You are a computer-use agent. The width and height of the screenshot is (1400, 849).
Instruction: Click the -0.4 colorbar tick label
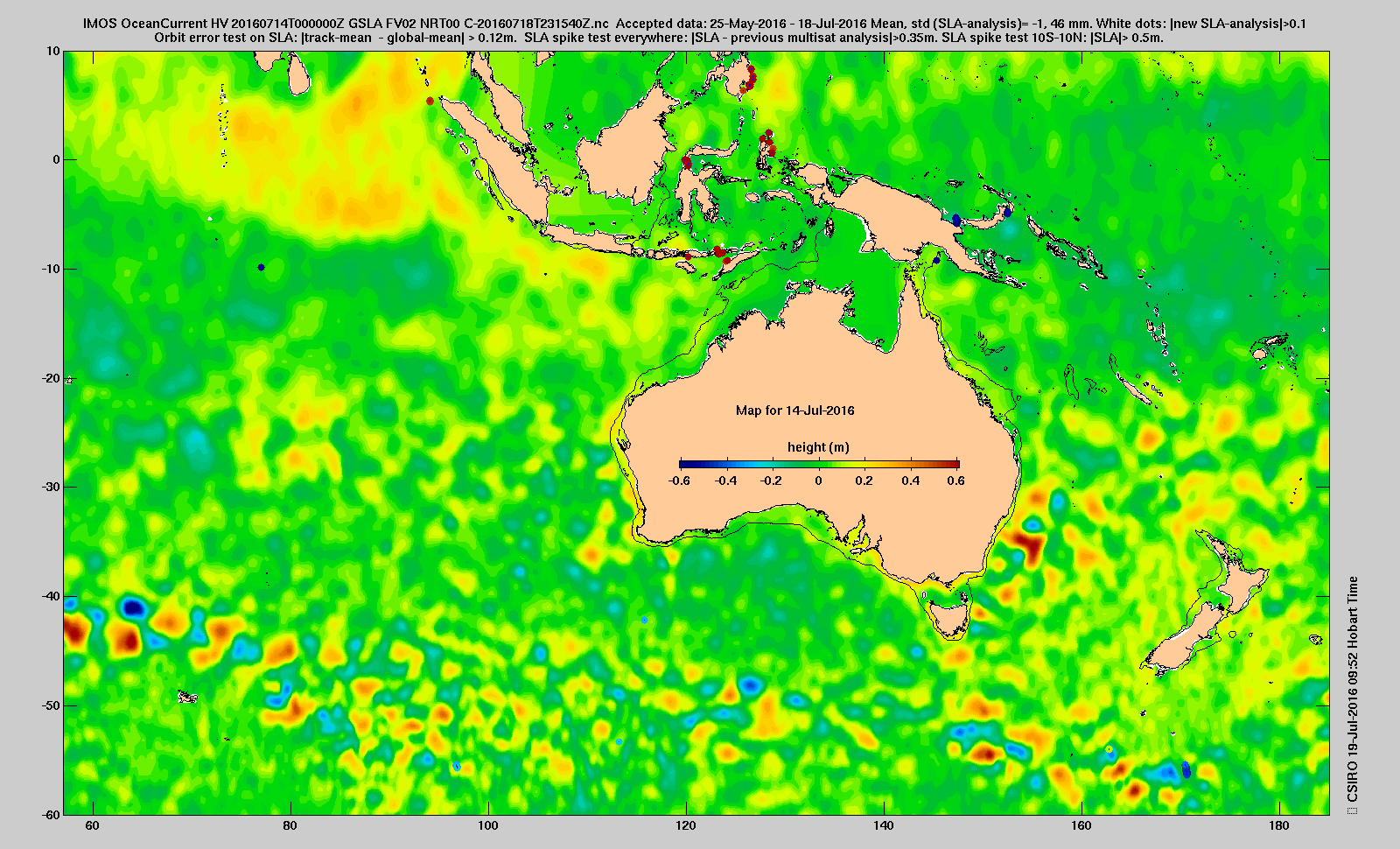tap(725, 481)
